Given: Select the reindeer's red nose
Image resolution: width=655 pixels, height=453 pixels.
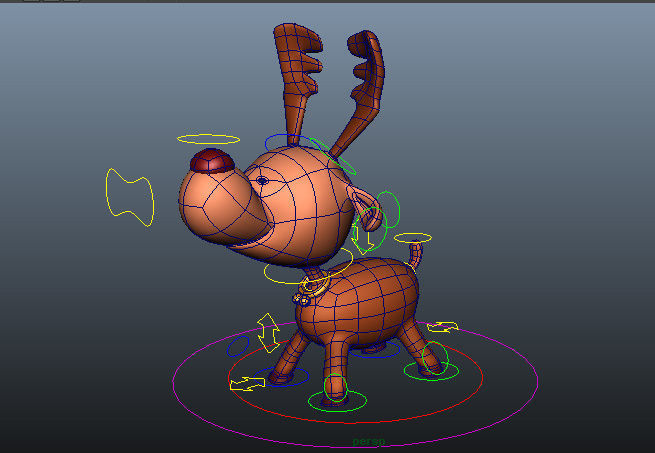Looking at the screenshot, I should click(212, 161).
